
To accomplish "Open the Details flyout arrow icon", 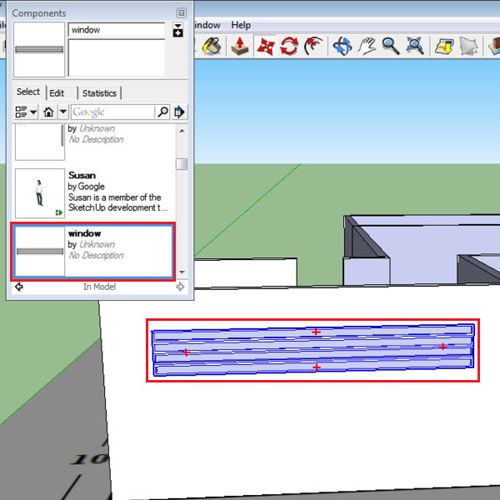I will coord(179,112).
